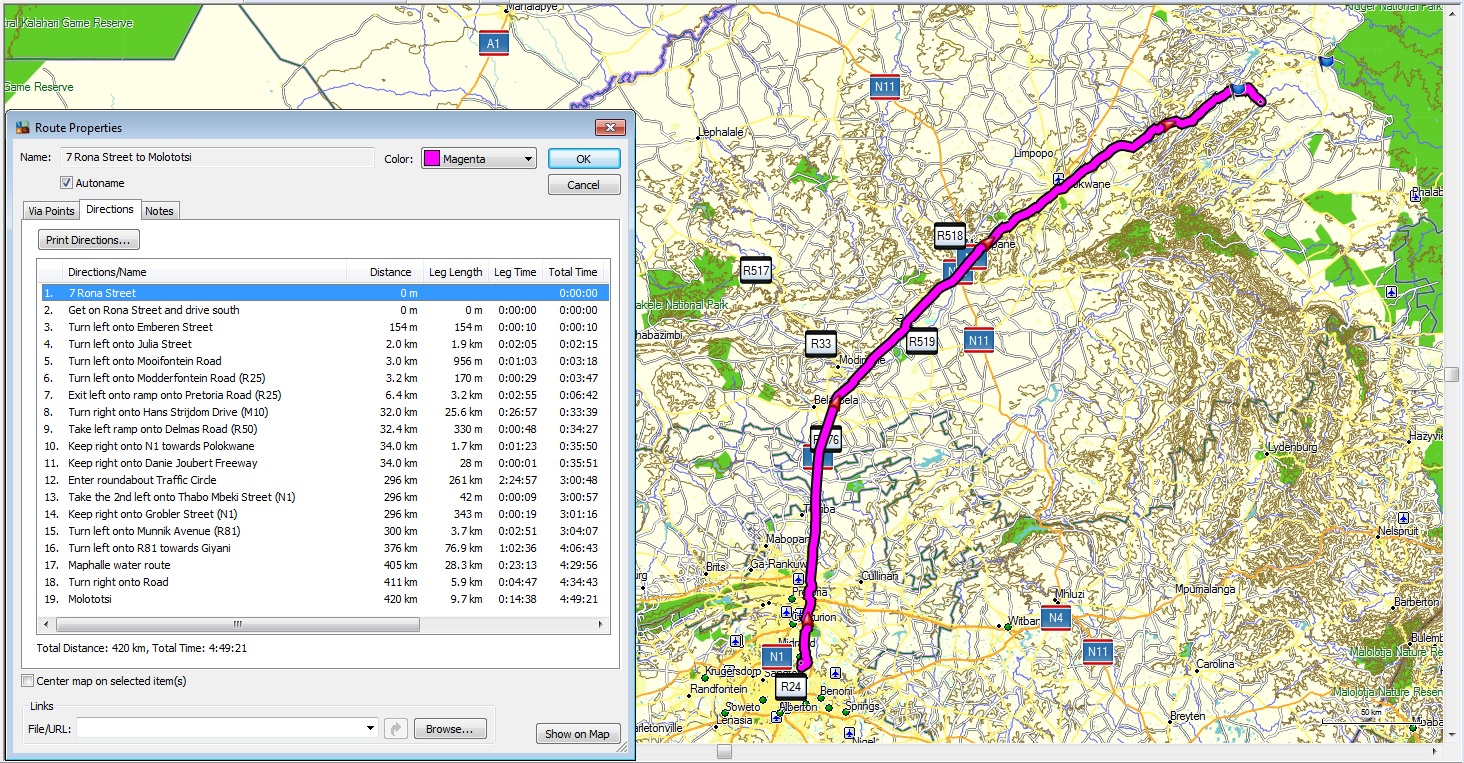Click the R519 road shield on map
The width and height of the screenshot is (1464, 763).
[x=921, y=341]
